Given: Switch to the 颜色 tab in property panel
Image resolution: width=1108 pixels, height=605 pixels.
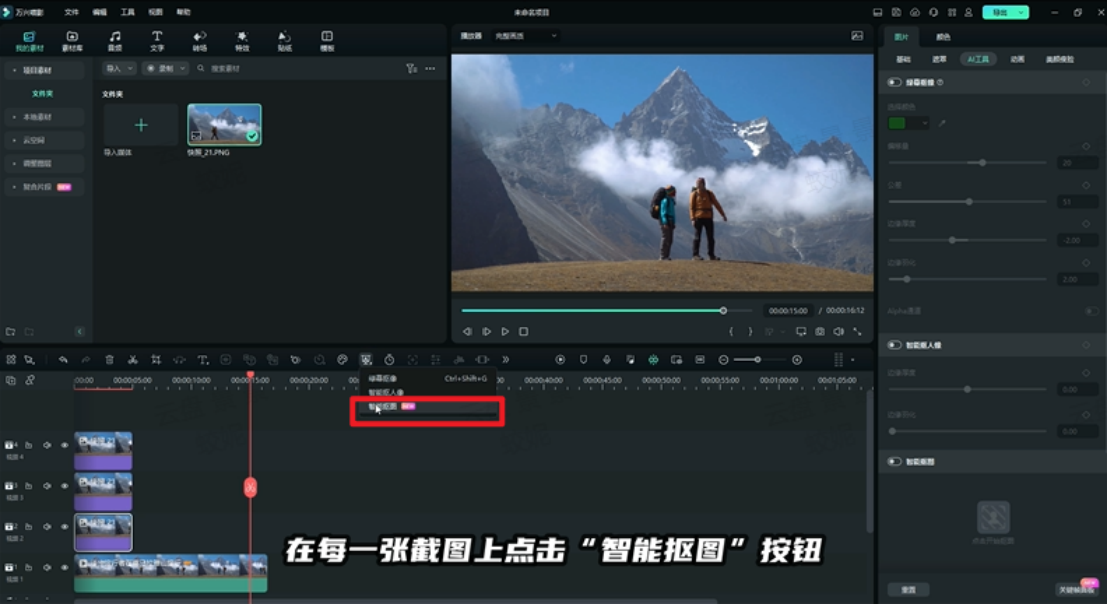Looking at the screenshot, I should pyautogui.click(x=943, y=37).
